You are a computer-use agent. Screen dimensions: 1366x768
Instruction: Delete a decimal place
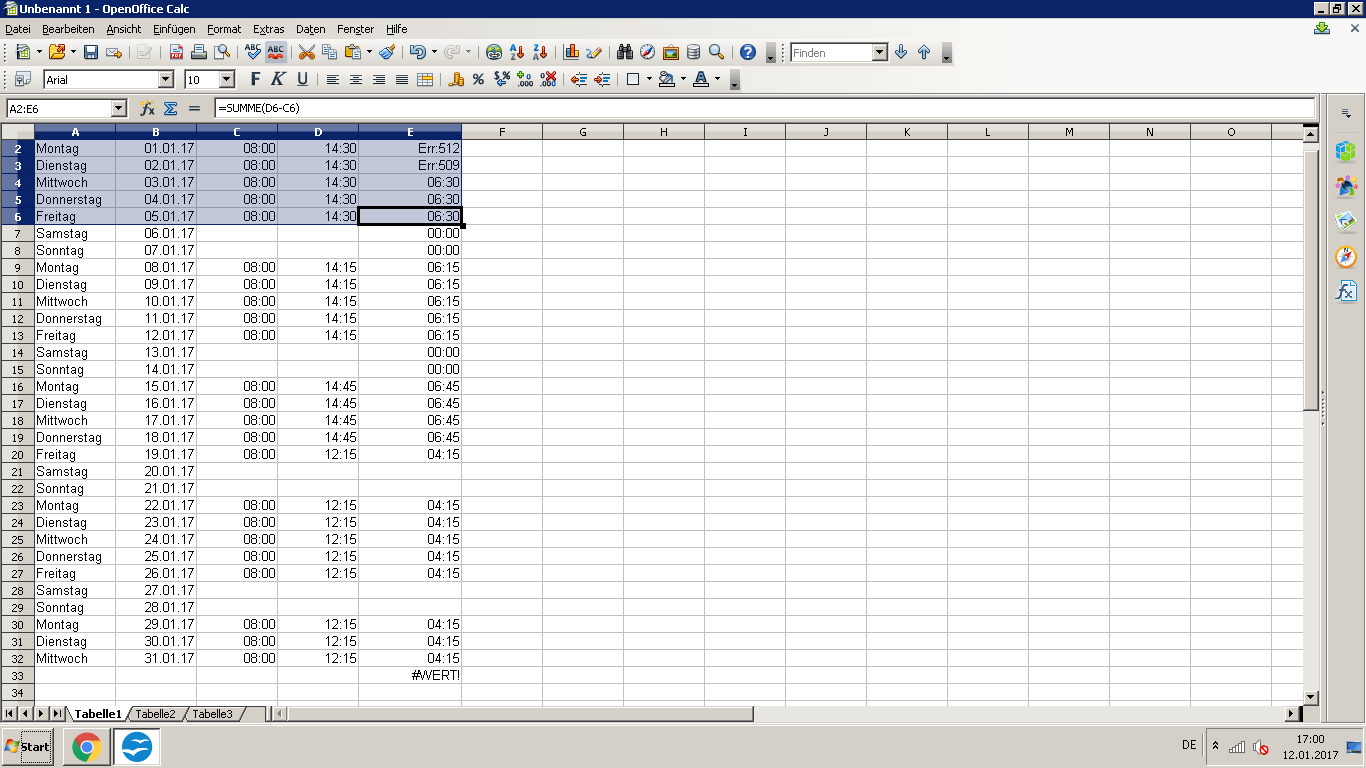548,79
